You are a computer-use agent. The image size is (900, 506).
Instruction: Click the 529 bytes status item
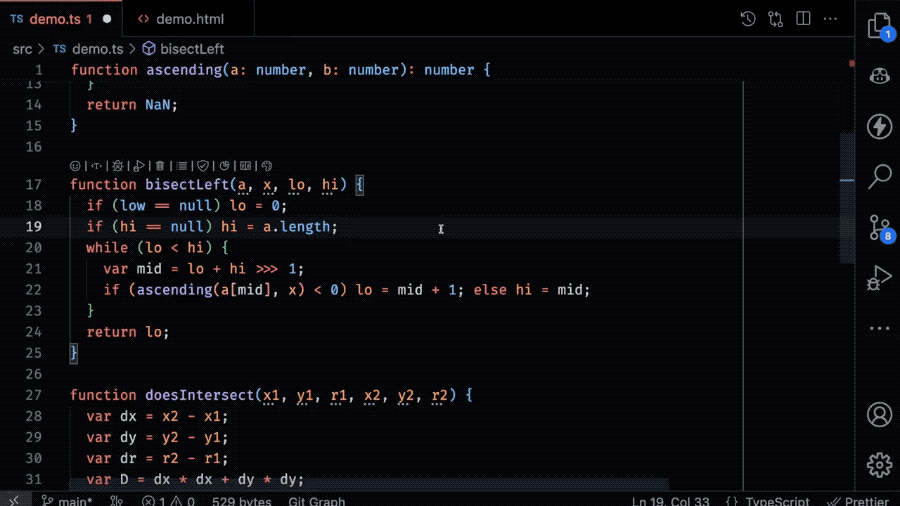pos(242,500)
